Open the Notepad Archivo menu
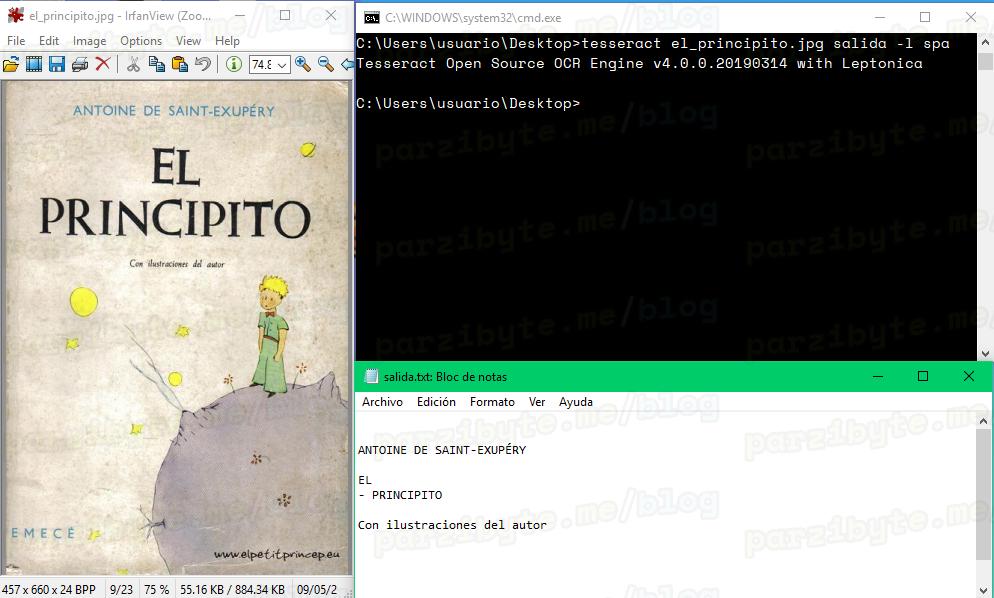This screenshot has height=598, width=994. [382, 402]
